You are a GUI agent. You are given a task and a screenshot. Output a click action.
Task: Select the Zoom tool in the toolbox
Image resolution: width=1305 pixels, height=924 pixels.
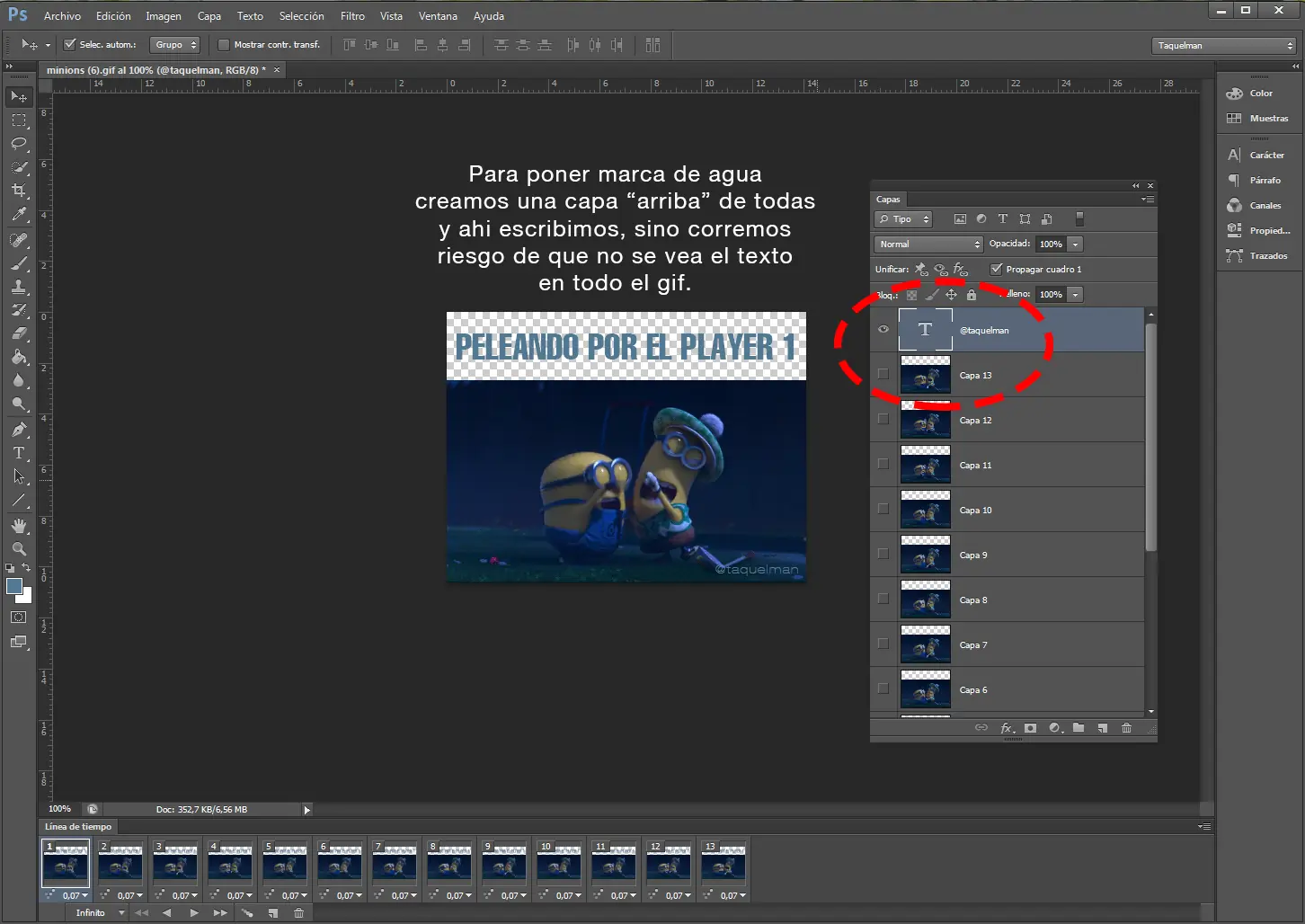pos(19,549)
